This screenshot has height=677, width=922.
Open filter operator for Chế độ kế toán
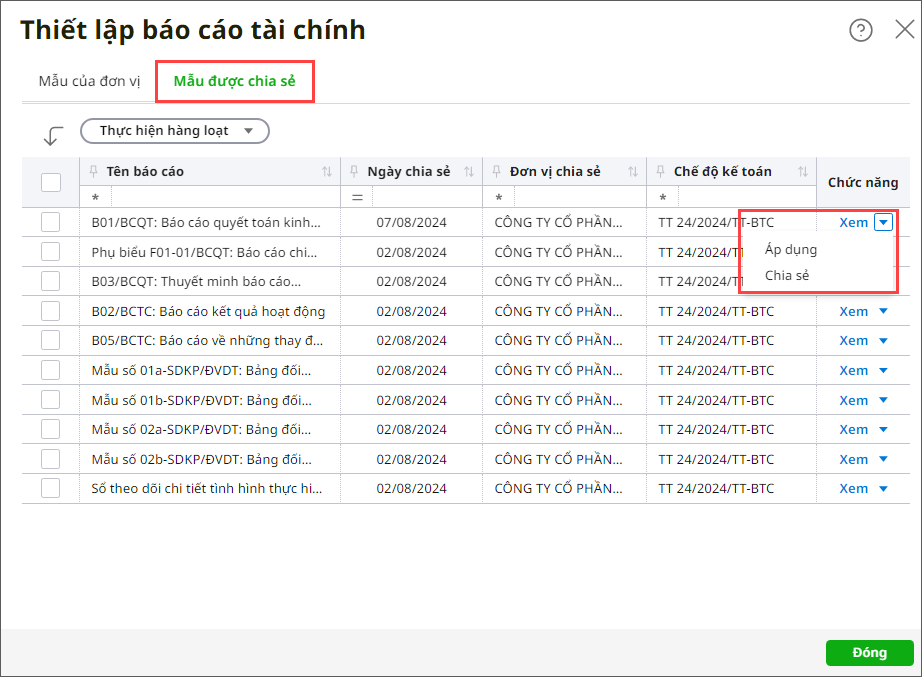(663, 197)
